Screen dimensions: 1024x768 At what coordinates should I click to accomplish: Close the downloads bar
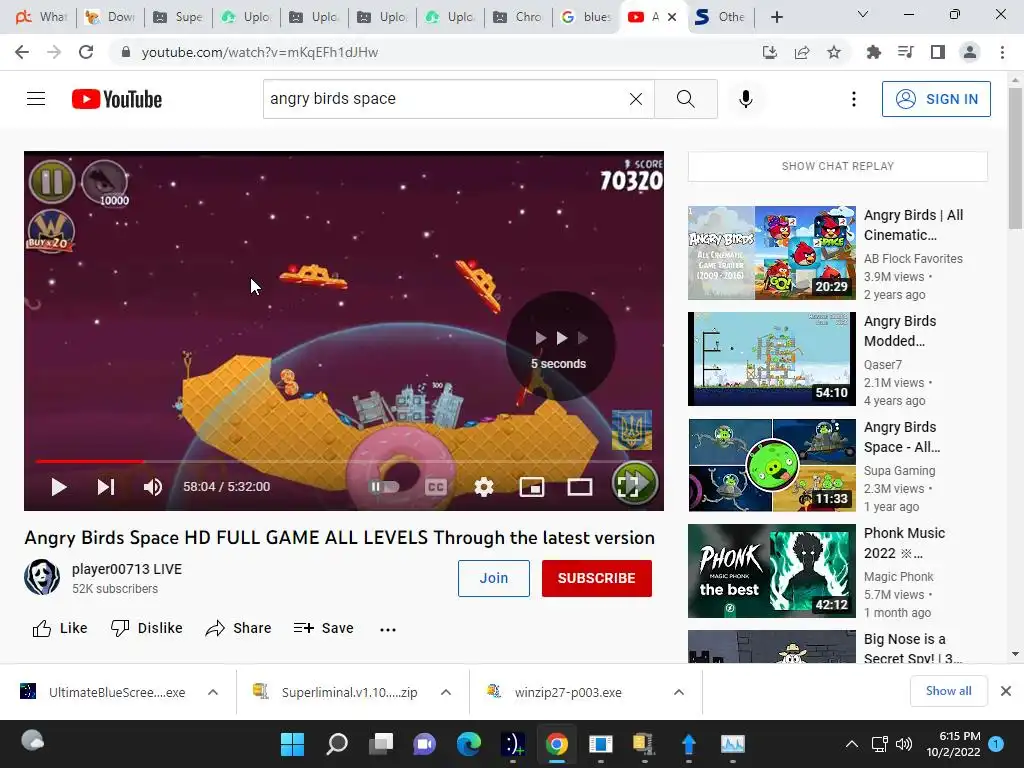1006,691
